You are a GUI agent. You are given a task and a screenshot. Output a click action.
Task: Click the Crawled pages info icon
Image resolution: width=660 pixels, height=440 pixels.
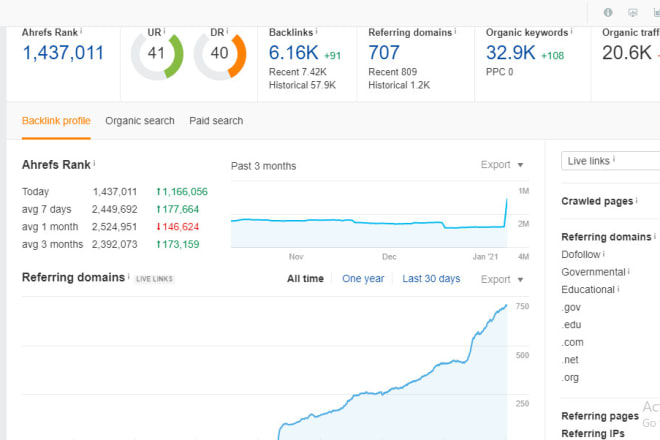coord(636,200)
